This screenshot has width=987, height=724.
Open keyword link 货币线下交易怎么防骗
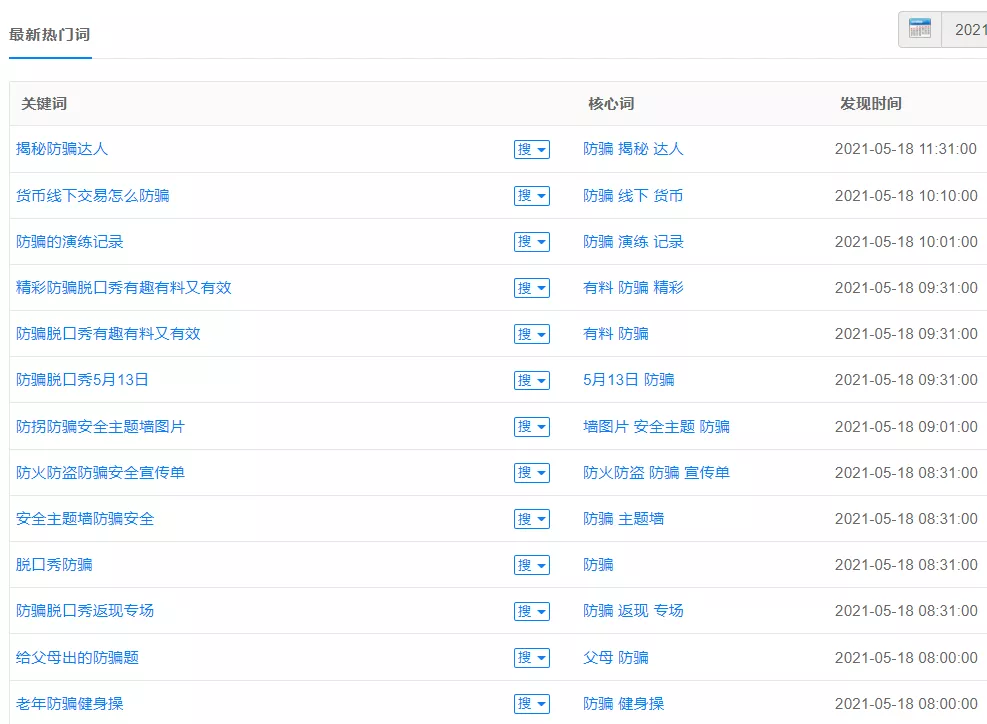(x=93, y=196)
